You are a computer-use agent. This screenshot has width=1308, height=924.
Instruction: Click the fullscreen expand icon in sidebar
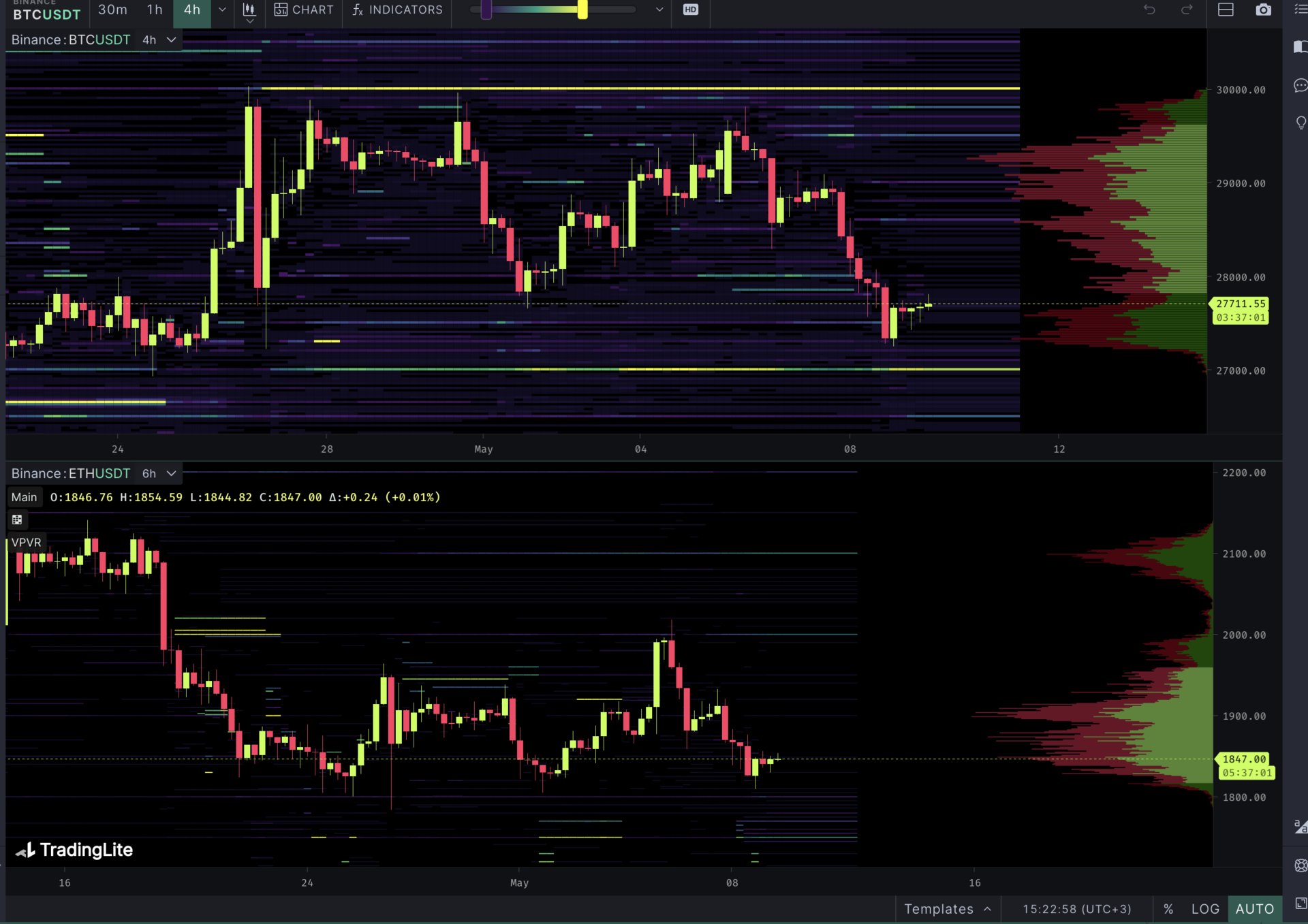pos(1300,903)
